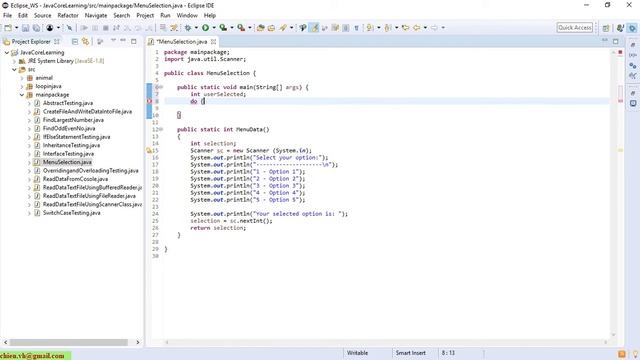Click the green Run button
The image size is (640, 360).
pos(205,28)
